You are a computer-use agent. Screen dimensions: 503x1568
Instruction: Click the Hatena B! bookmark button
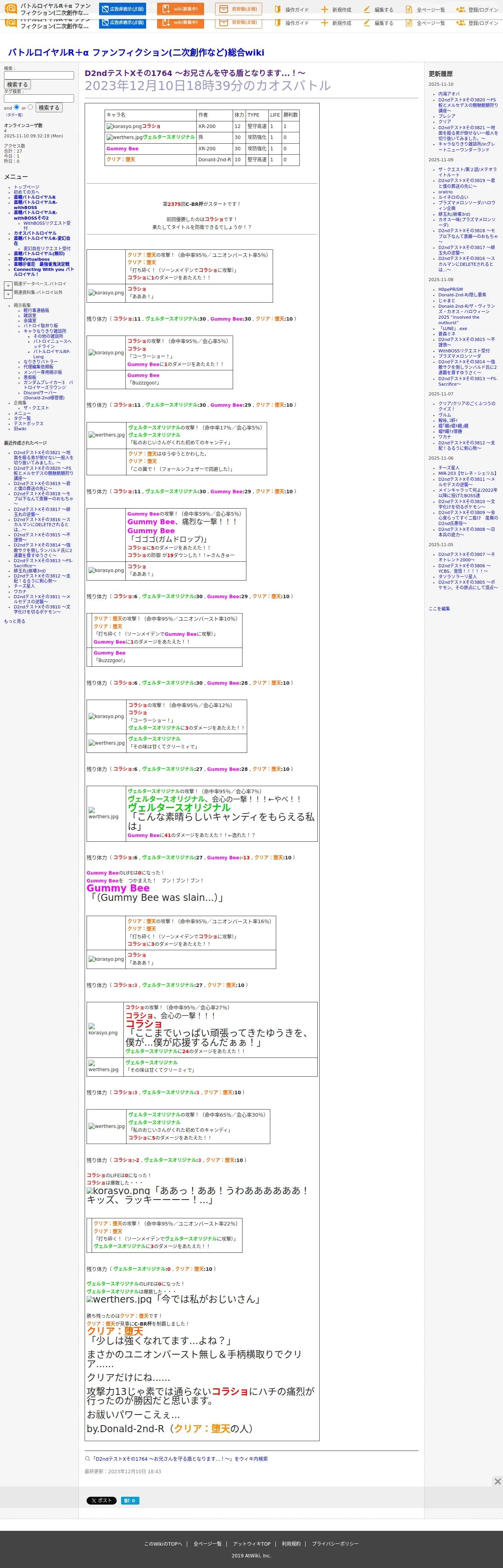[130, 1500]
